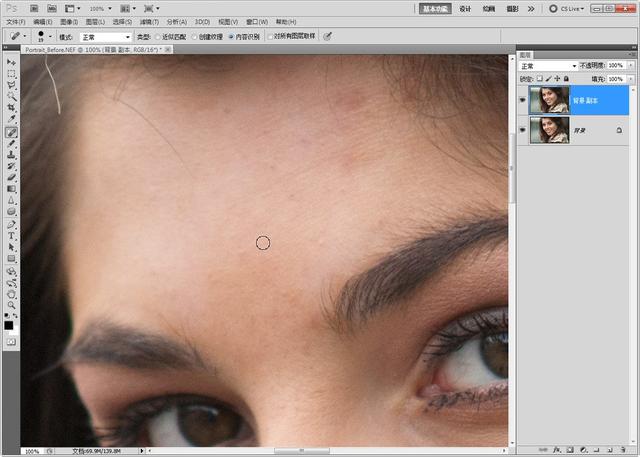Click the black foreground color swatch
The height and width of the screenshot is (457, 640).
[x=9, y=325]
